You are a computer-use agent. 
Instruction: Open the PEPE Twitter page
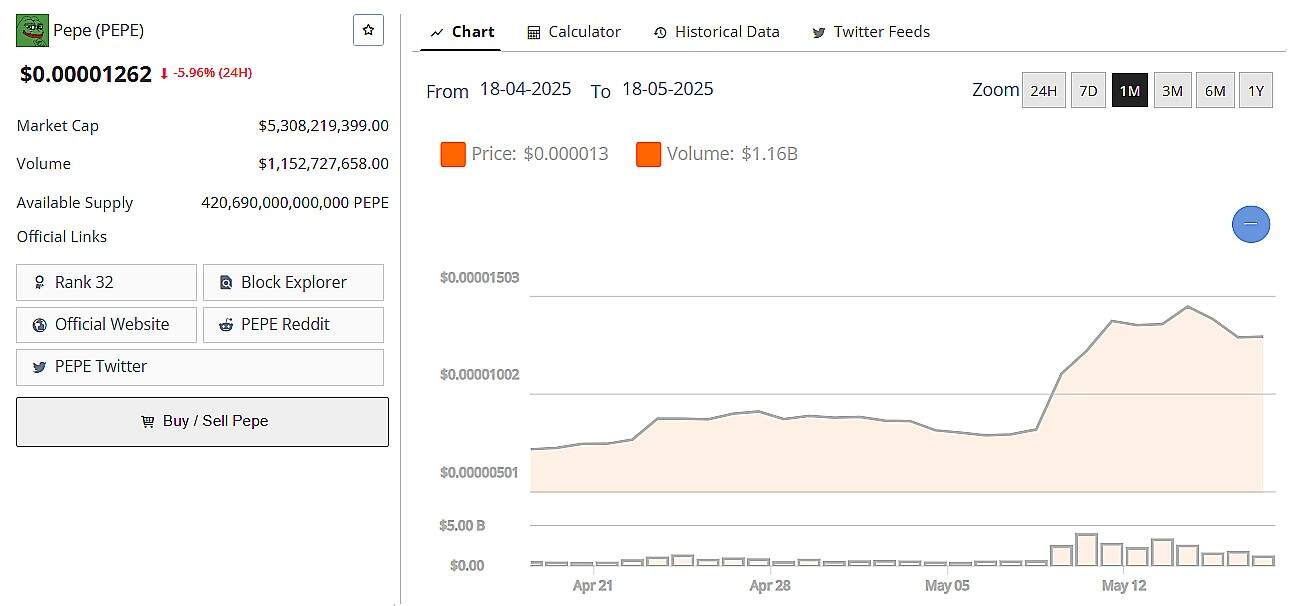(x=200, y=367)
